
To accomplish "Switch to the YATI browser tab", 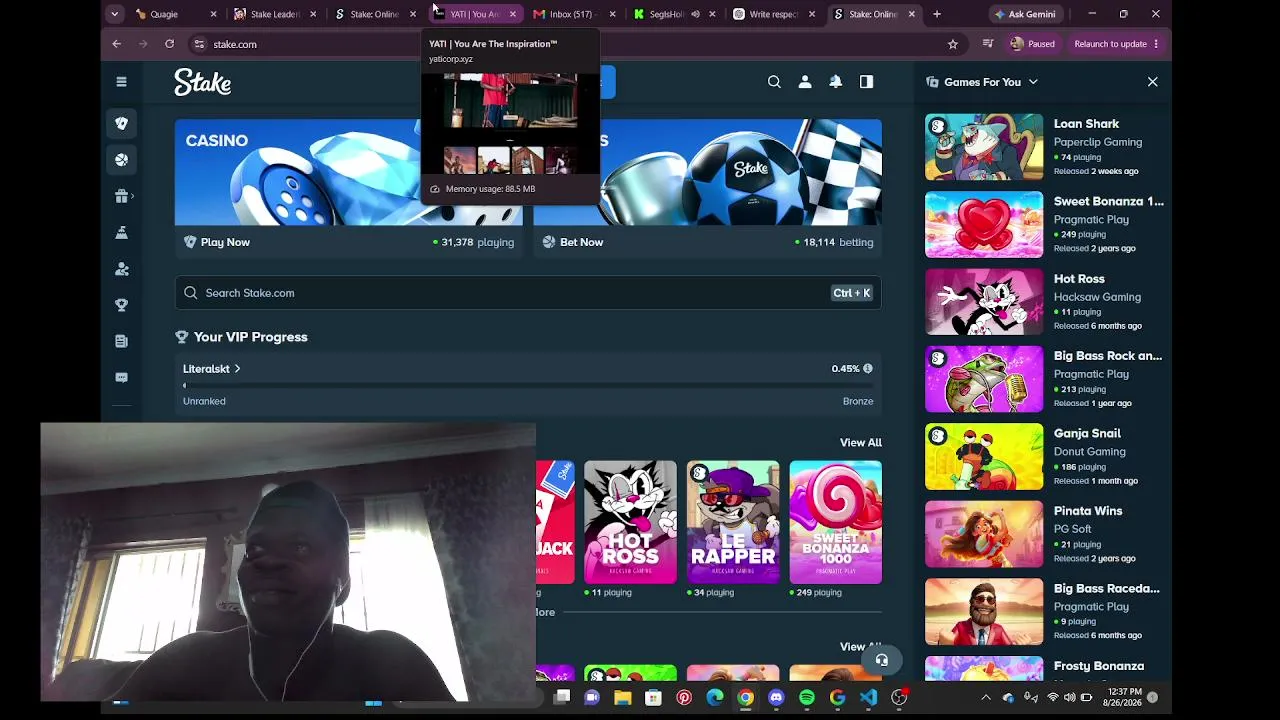I will tap(476, 14).
